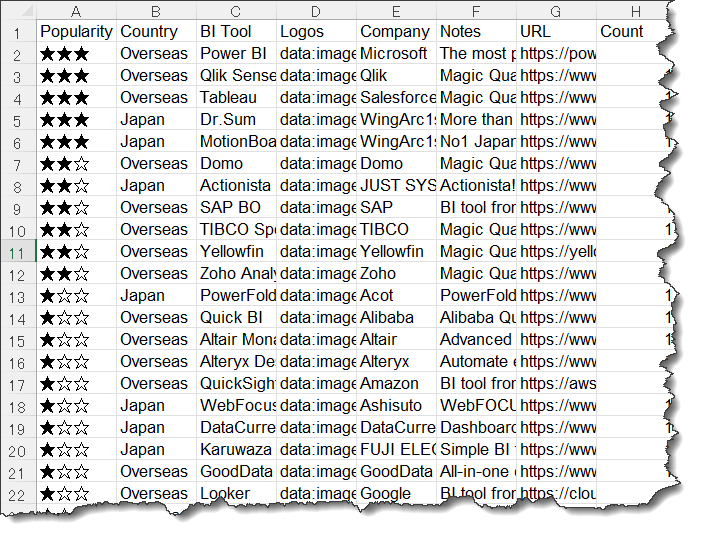Select the Power BI cell
Screen dimensions: 702x539
(236, 54)
